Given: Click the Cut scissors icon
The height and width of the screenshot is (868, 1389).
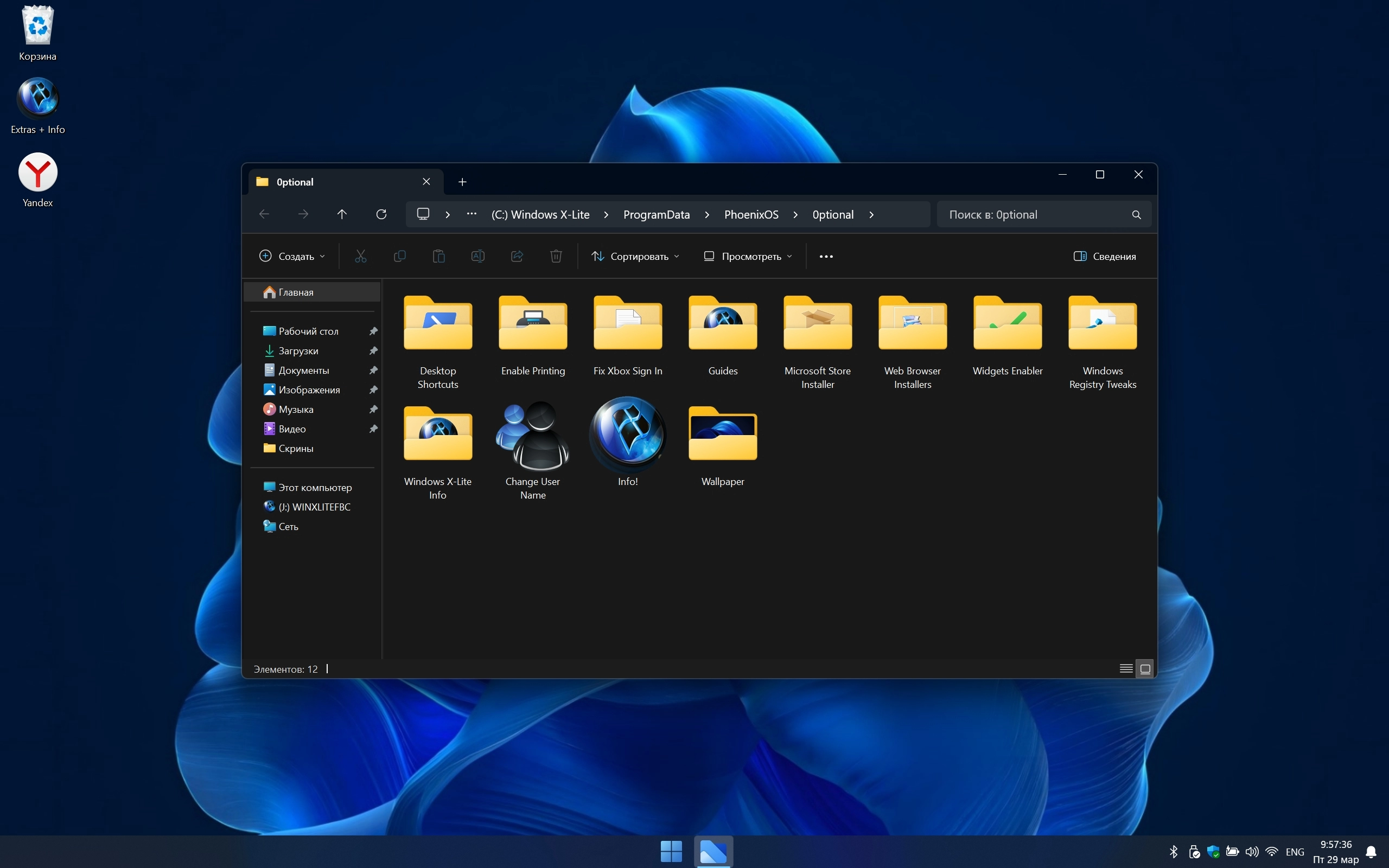Looking at the screenshot, I should point(360,256).
